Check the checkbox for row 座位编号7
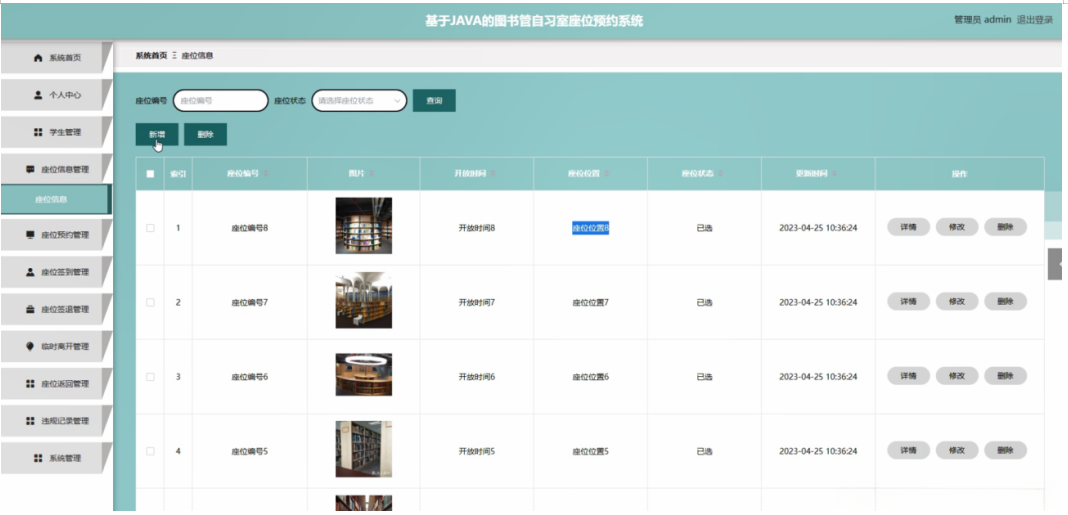This screenshot has height=515, width=1068. 151,302
